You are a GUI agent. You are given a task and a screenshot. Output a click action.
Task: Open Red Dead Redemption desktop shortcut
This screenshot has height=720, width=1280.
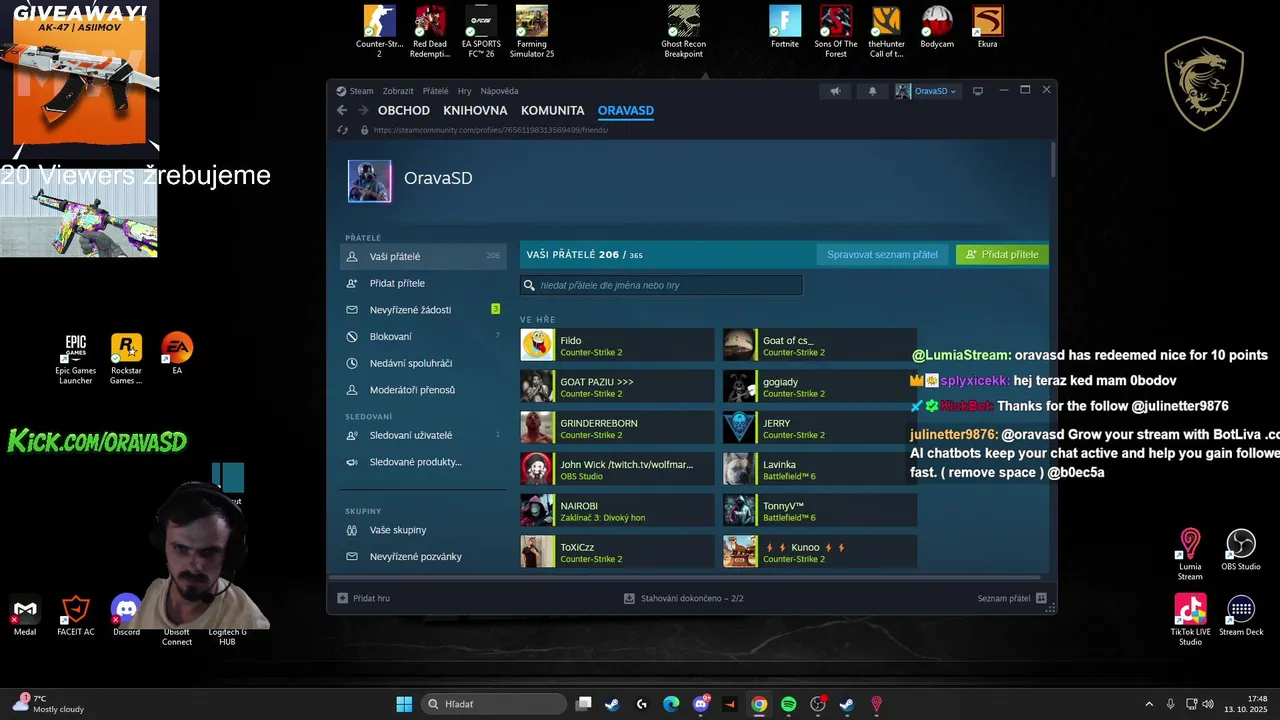coord(430,32)
